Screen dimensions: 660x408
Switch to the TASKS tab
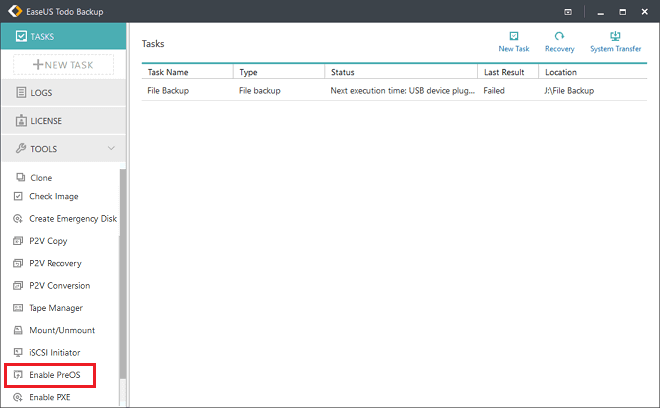point(63,37)
